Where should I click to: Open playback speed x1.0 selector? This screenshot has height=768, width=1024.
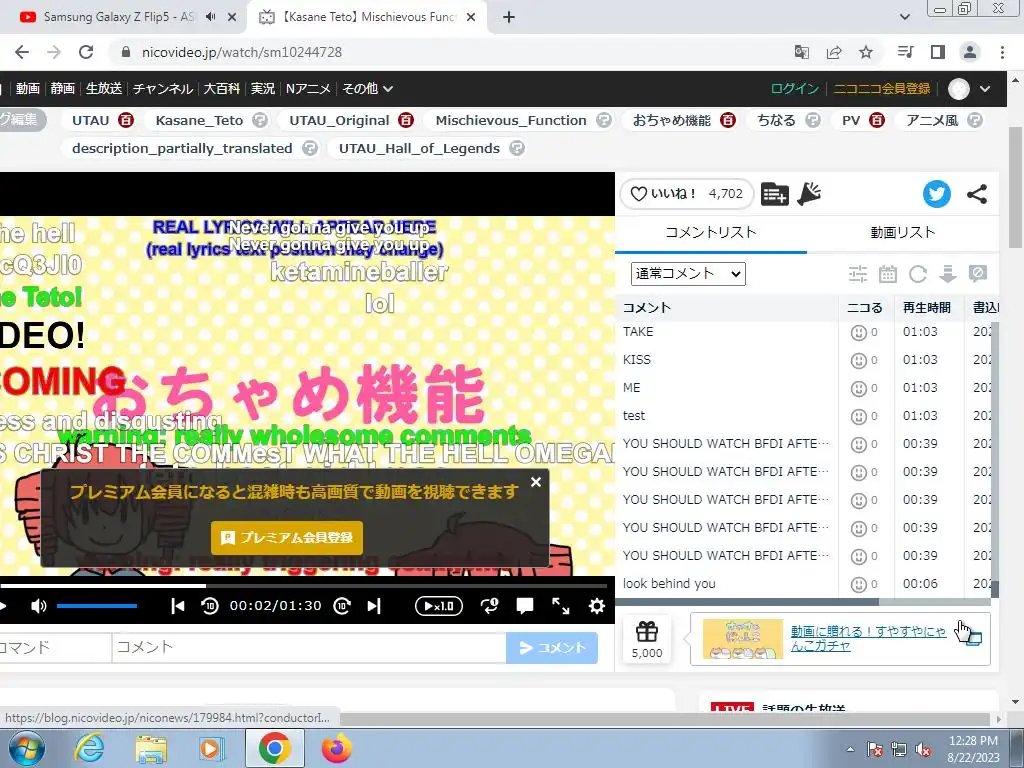(439, 606)
